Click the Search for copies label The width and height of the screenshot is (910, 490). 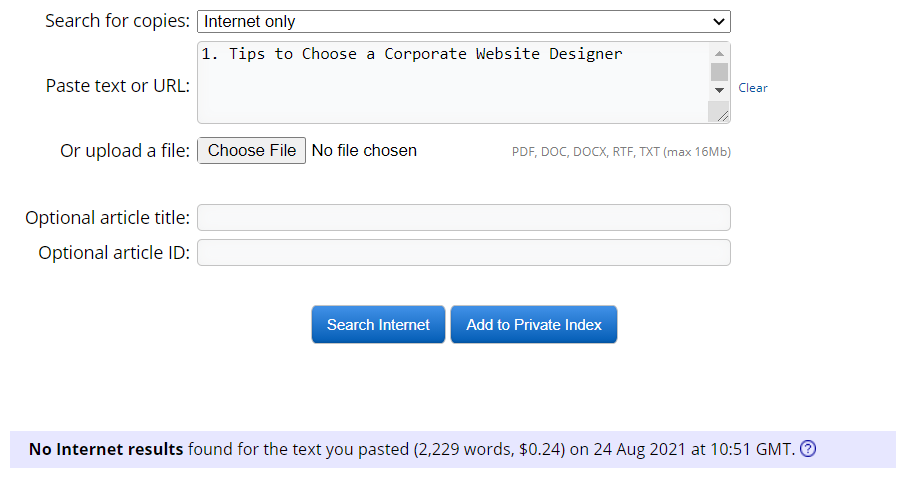(117, 21)
